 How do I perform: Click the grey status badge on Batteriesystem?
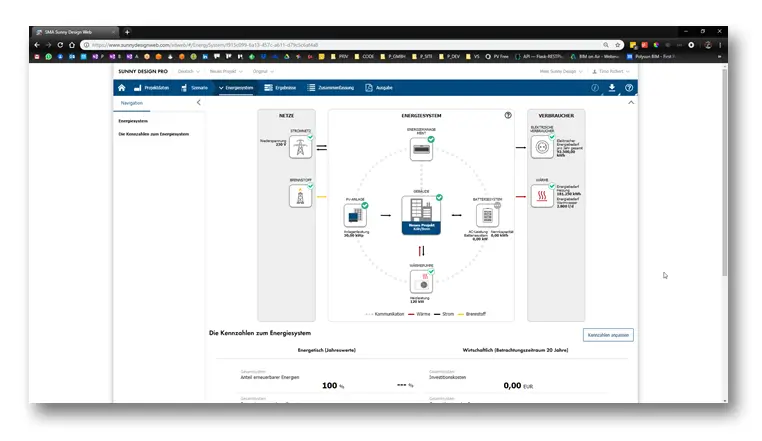(497, 205)
